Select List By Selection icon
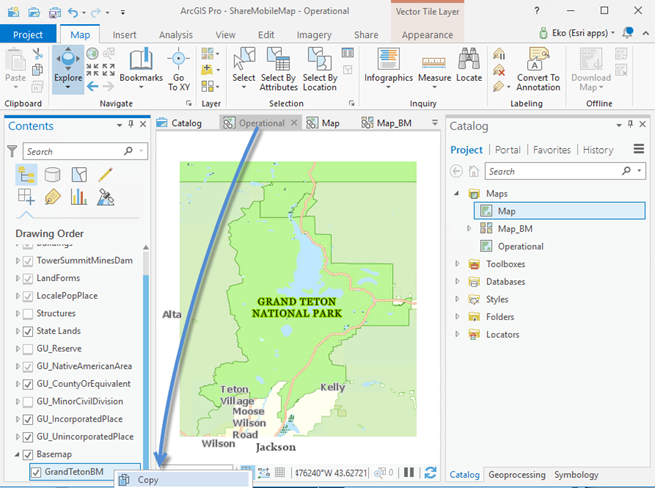The height and width of the screenshot is (488, 655). click(79, 175)
